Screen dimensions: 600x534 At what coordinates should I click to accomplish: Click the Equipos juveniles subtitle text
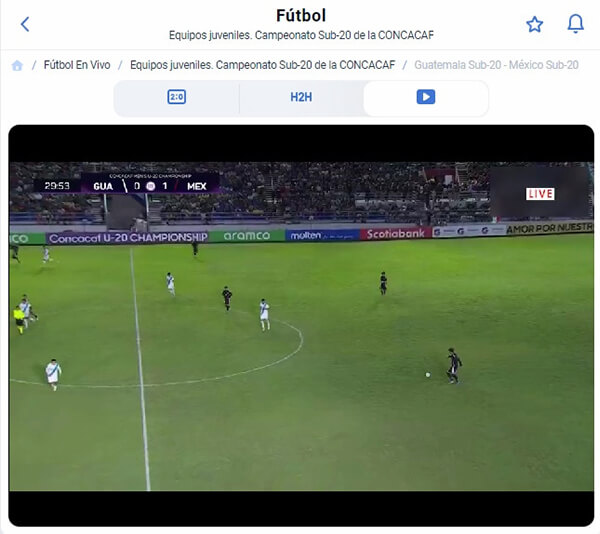point(301,35)
